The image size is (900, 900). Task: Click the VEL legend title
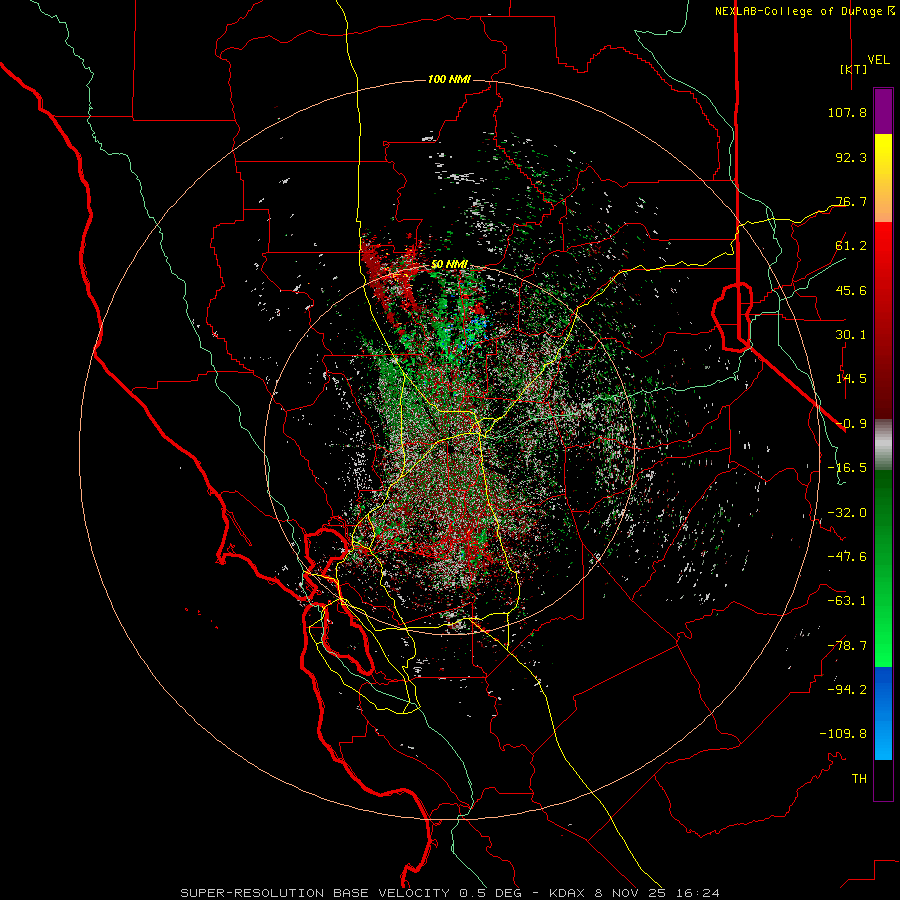(x=878, y=59)
